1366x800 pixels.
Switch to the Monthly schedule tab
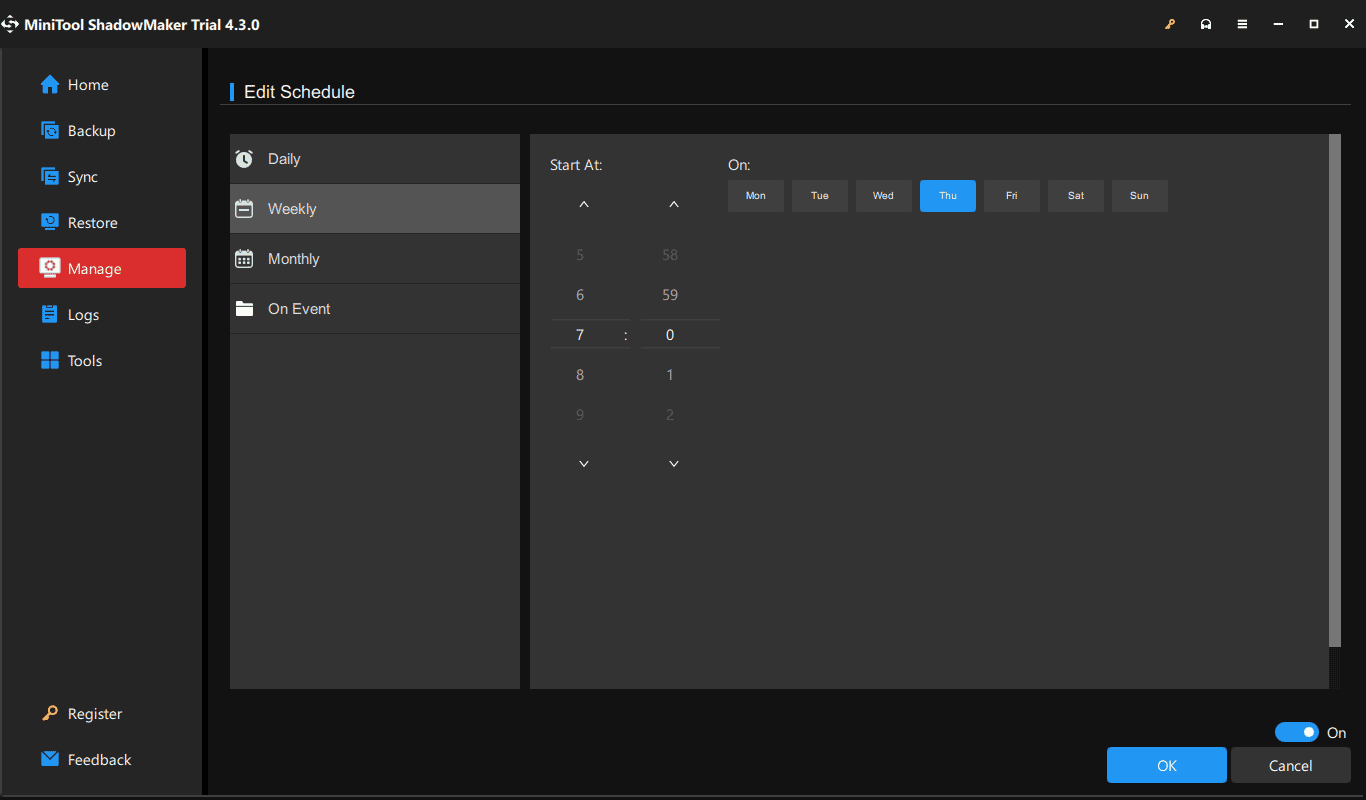(x=375, y=259)
